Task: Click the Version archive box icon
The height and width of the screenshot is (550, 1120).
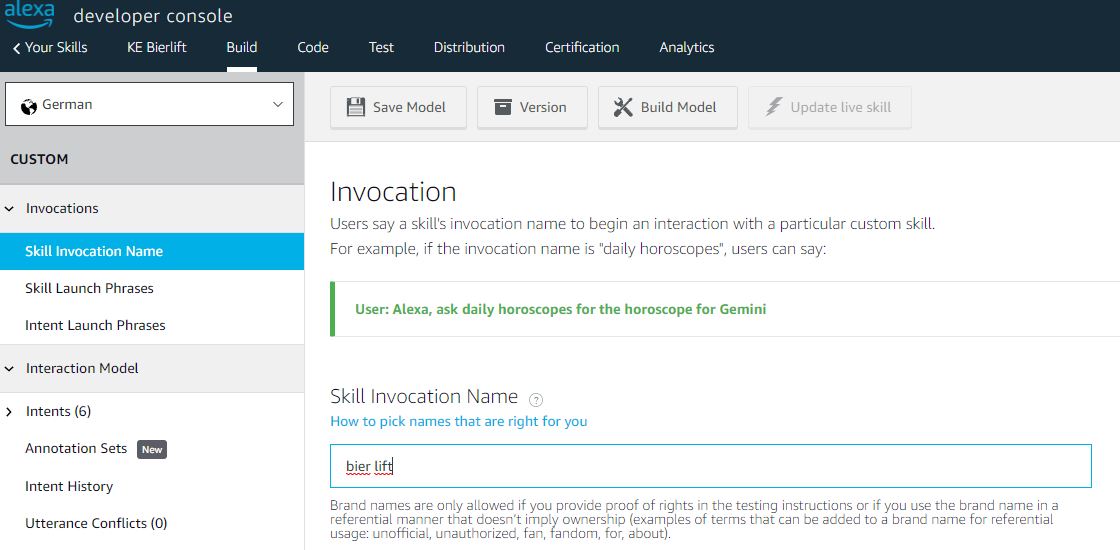Action: click(503, 107)
